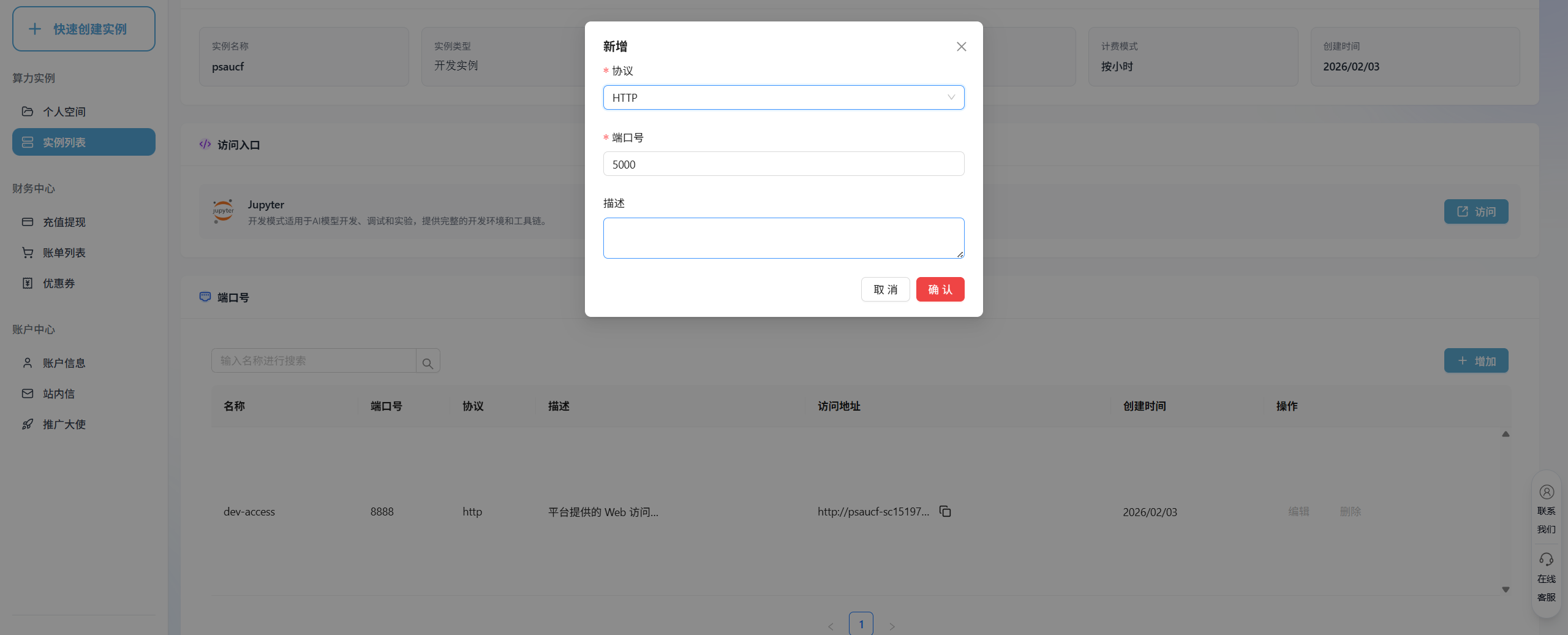Confirm the new port with 确认
The height and width of the screenshot is (635, 1568).
coord(940,289)
